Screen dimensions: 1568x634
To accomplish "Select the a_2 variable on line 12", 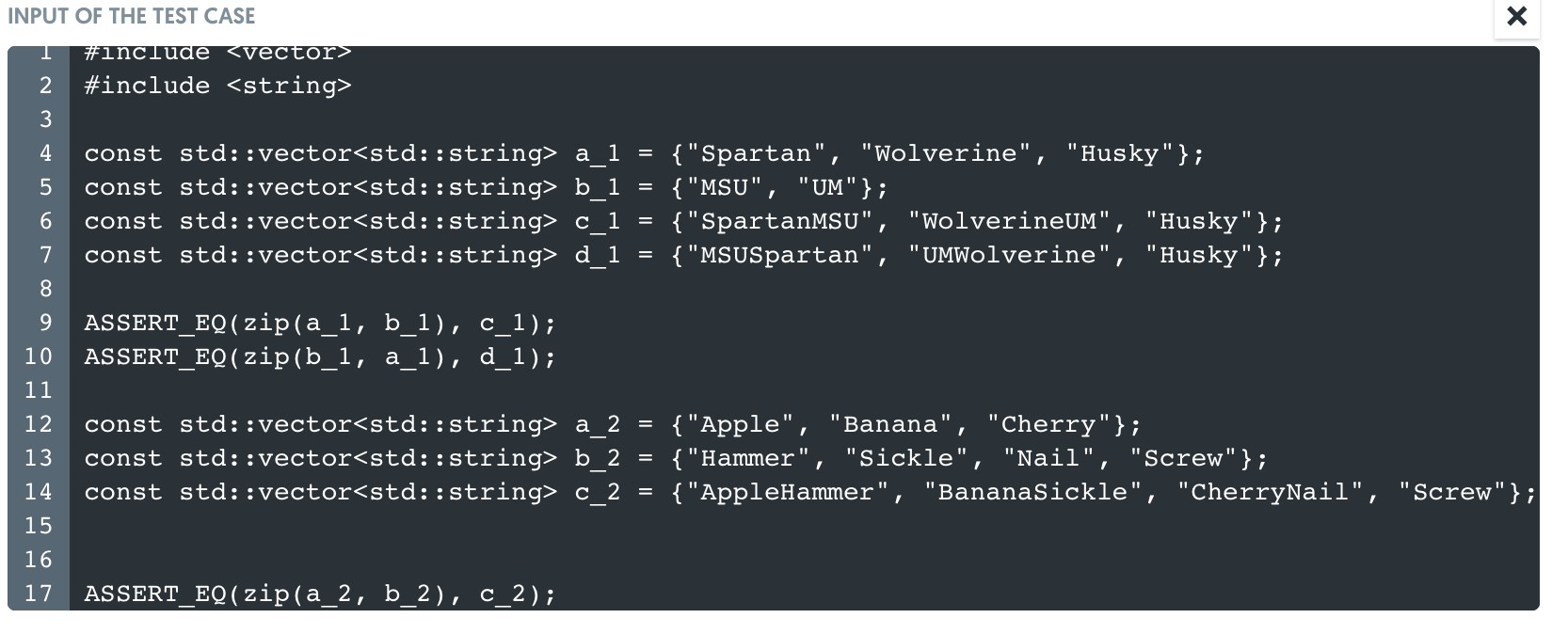I will point(600,424).
